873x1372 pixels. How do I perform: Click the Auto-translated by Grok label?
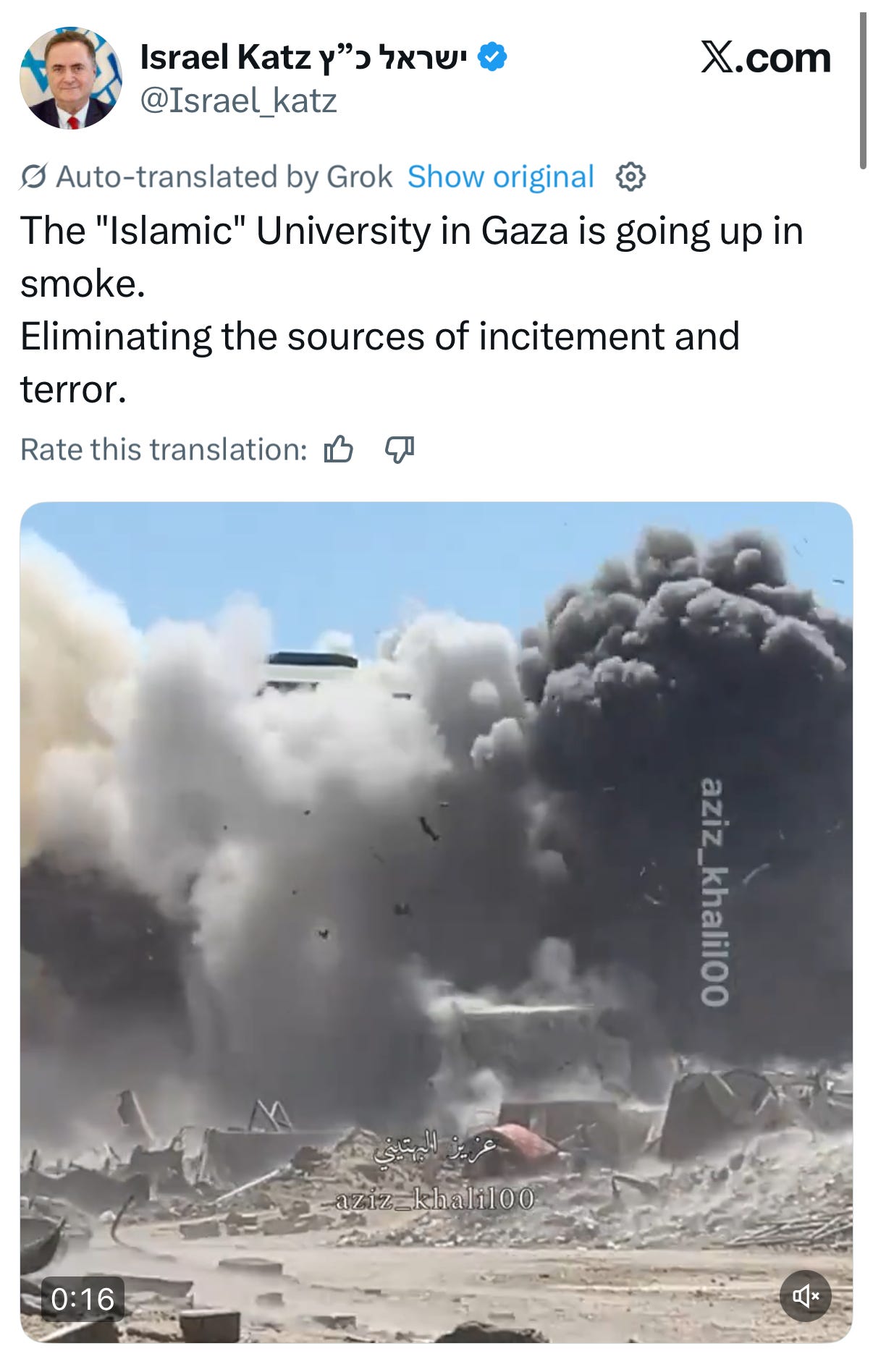tap(224, 177)
